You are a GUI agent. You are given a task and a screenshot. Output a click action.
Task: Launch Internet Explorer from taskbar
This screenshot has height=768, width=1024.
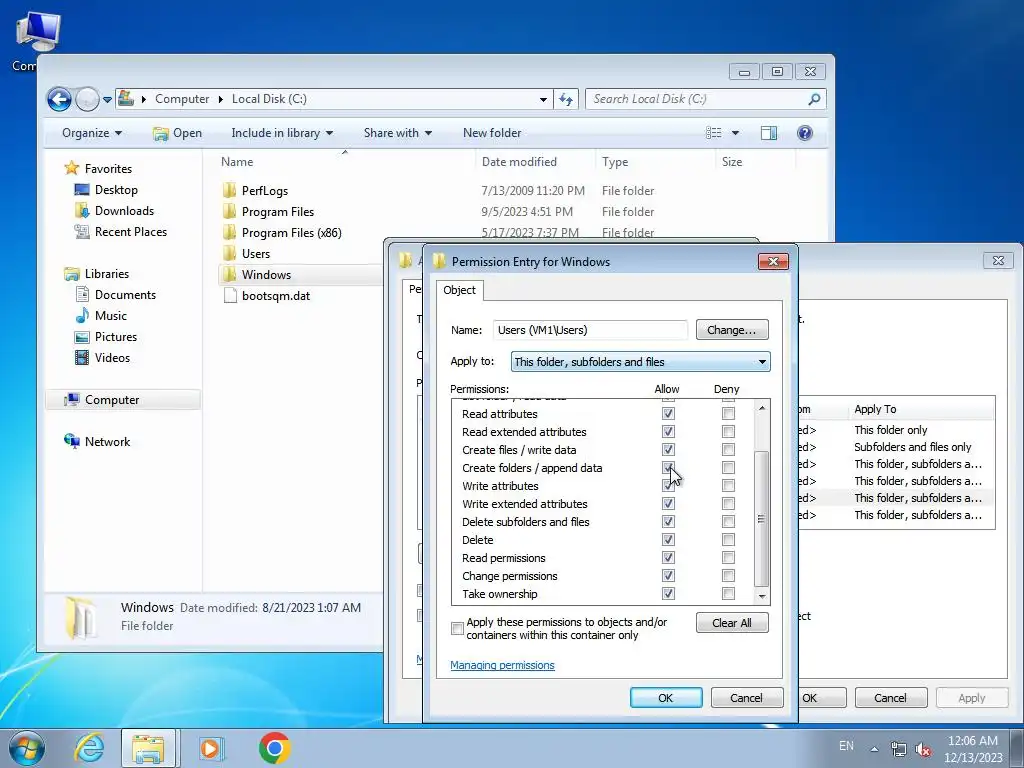pyautogui.click(x=89, y=748)
